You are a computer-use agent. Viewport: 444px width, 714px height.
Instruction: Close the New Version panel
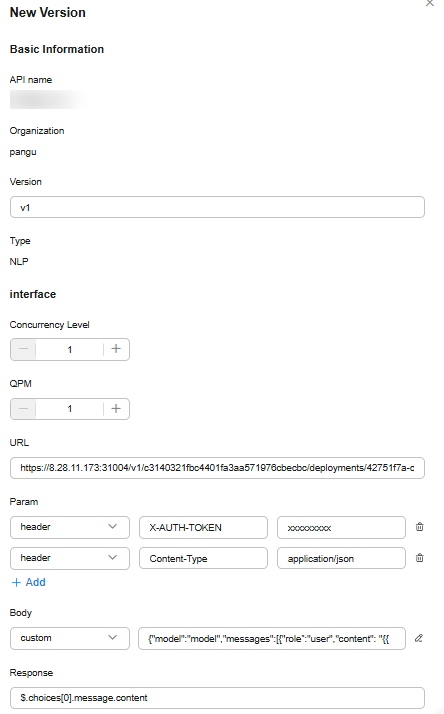click(x=429, y=3)
